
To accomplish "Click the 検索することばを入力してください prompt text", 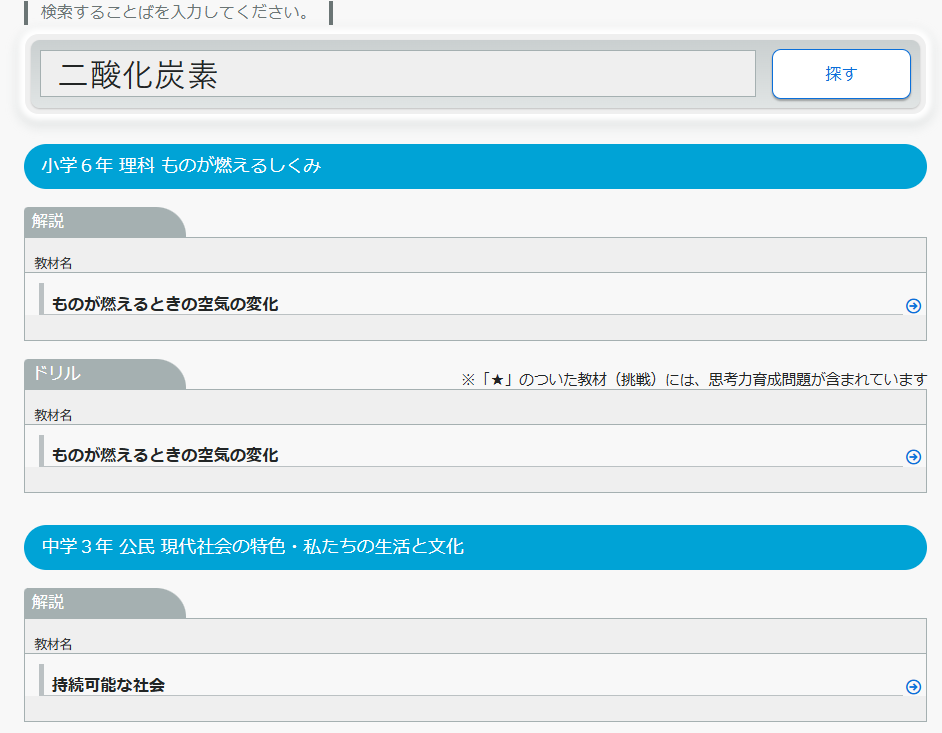I will click(x=175, y=13).
